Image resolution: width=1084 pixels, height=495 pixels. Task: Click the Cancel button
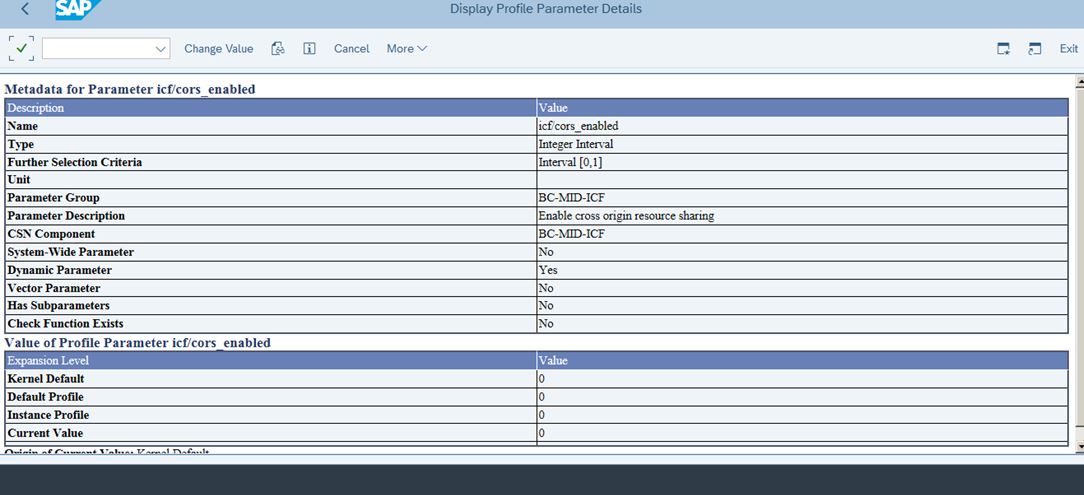[351, 48]
